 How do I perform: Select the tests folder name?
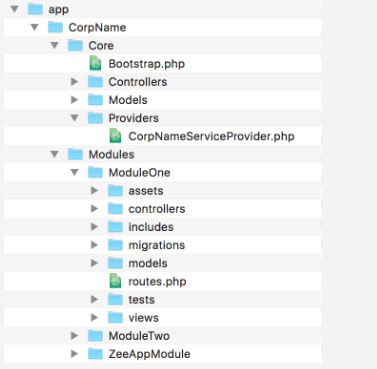click(x=142, y=299)
